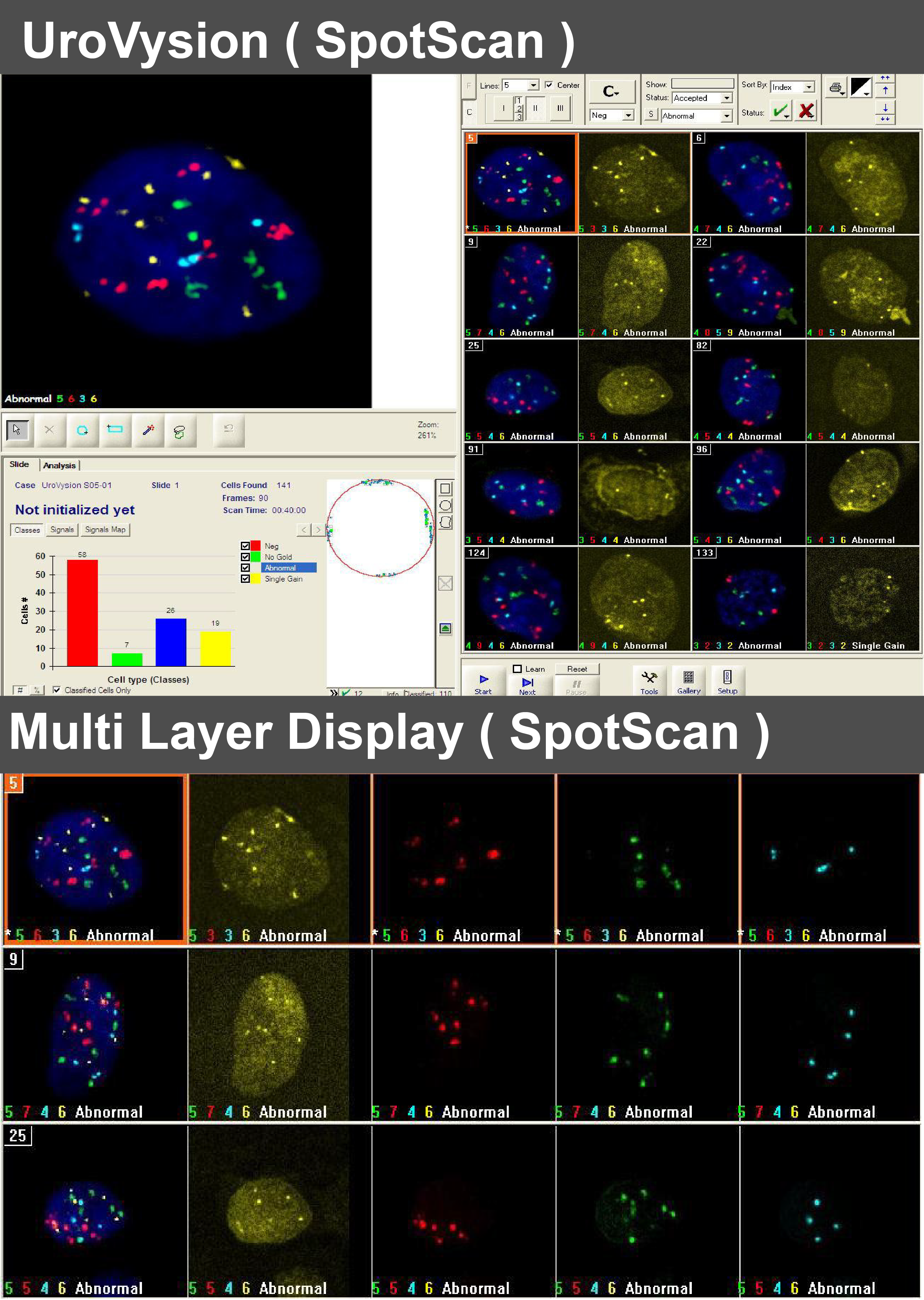Accept cell with green checkmark
This screenshot has height=1300, width=924.
point(781,111)
